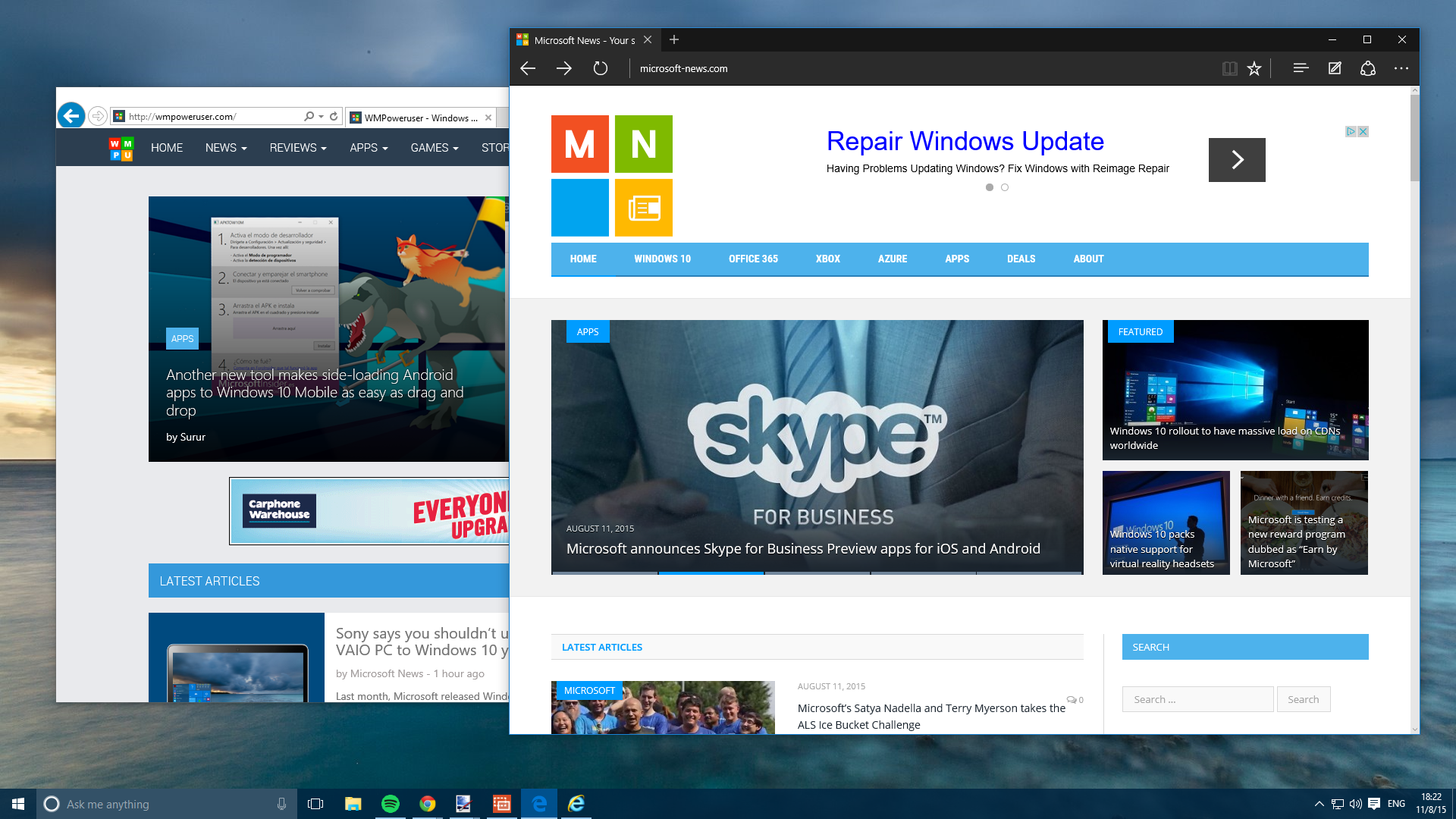The image size is (1456, 819).
Task: Click Internet Explorer's blue back button
Action: (x=71, y=116)
